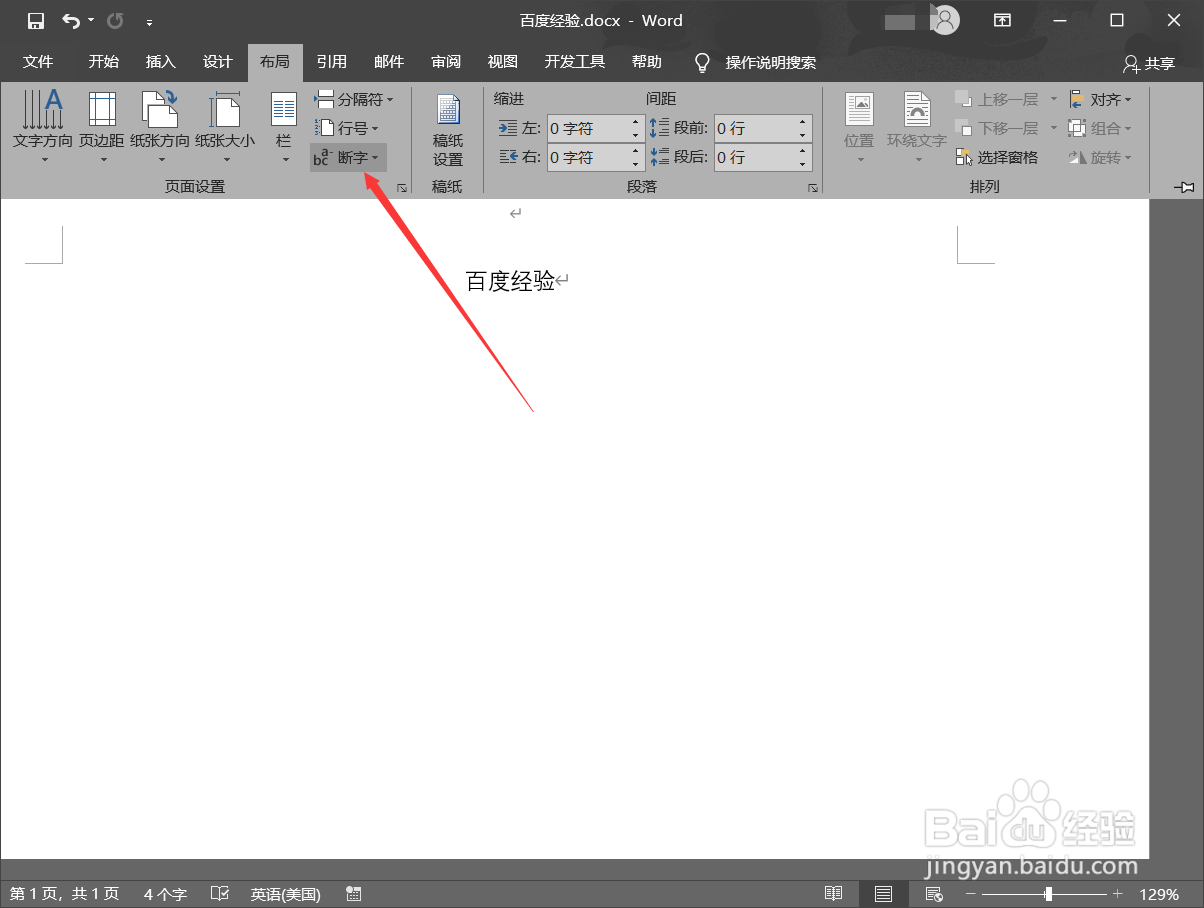This screenshot has width=1204, height=908.
Task: Open the 段落 paragraph dialog launcher
Action: (813, 187)
